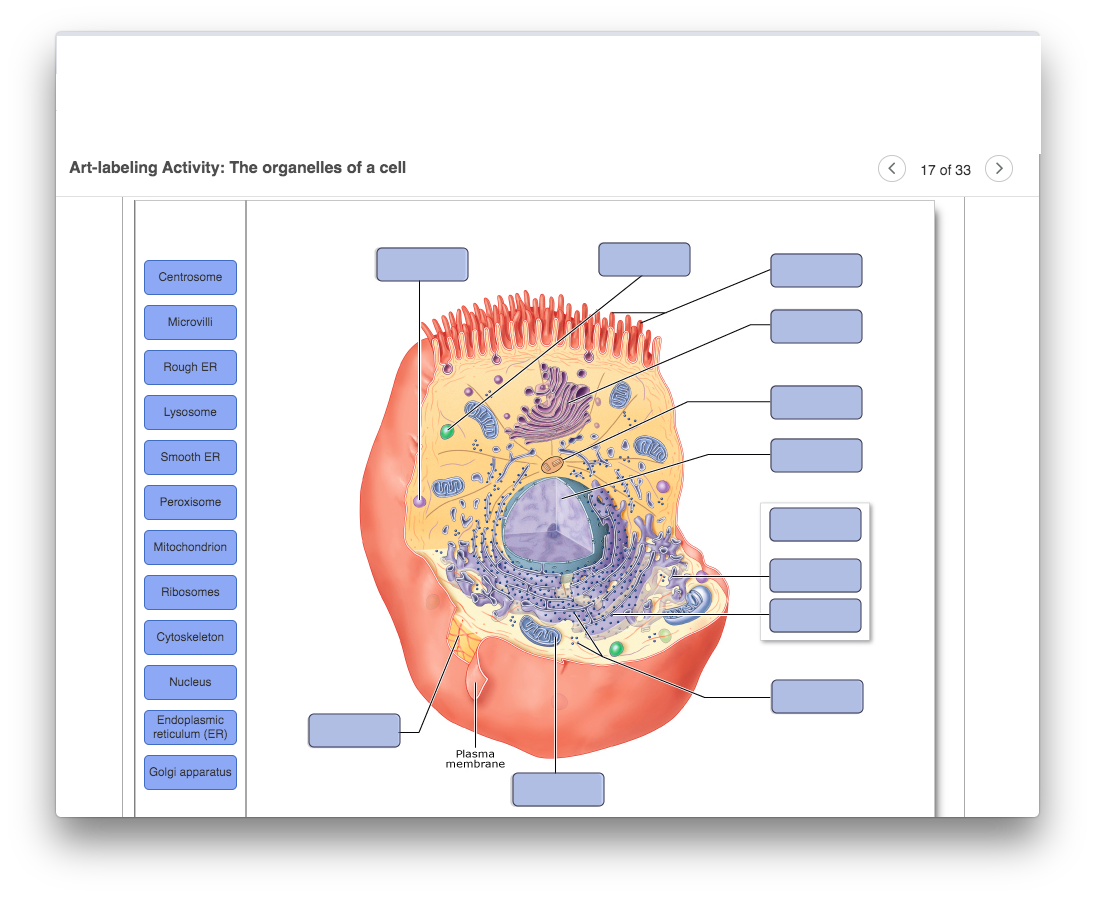This screenshot has height=897, width=1095.
Task: Click the Art-labeling Activity heading
Action: tap(237, 168)
